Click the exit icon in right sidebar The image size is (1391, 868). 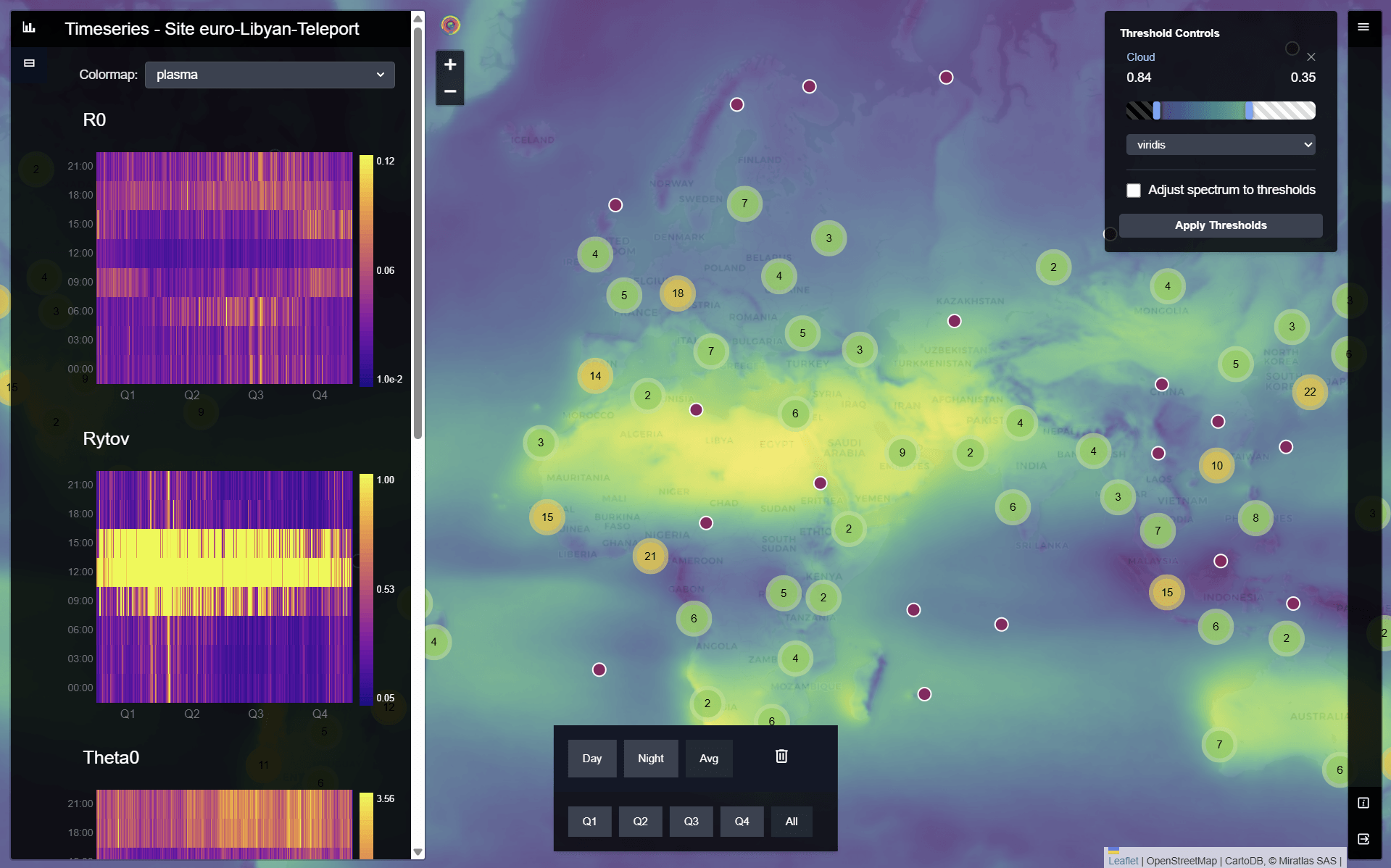coord(1363,839)
